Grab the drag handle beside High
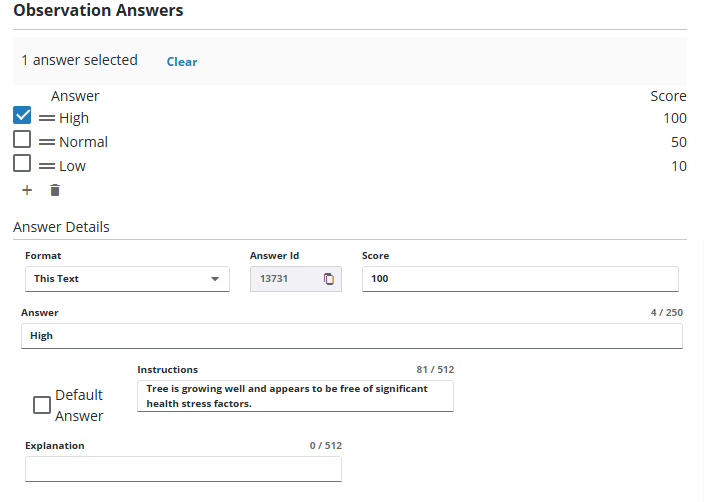Viewport: 704px width, 502px height. (47, 118)
